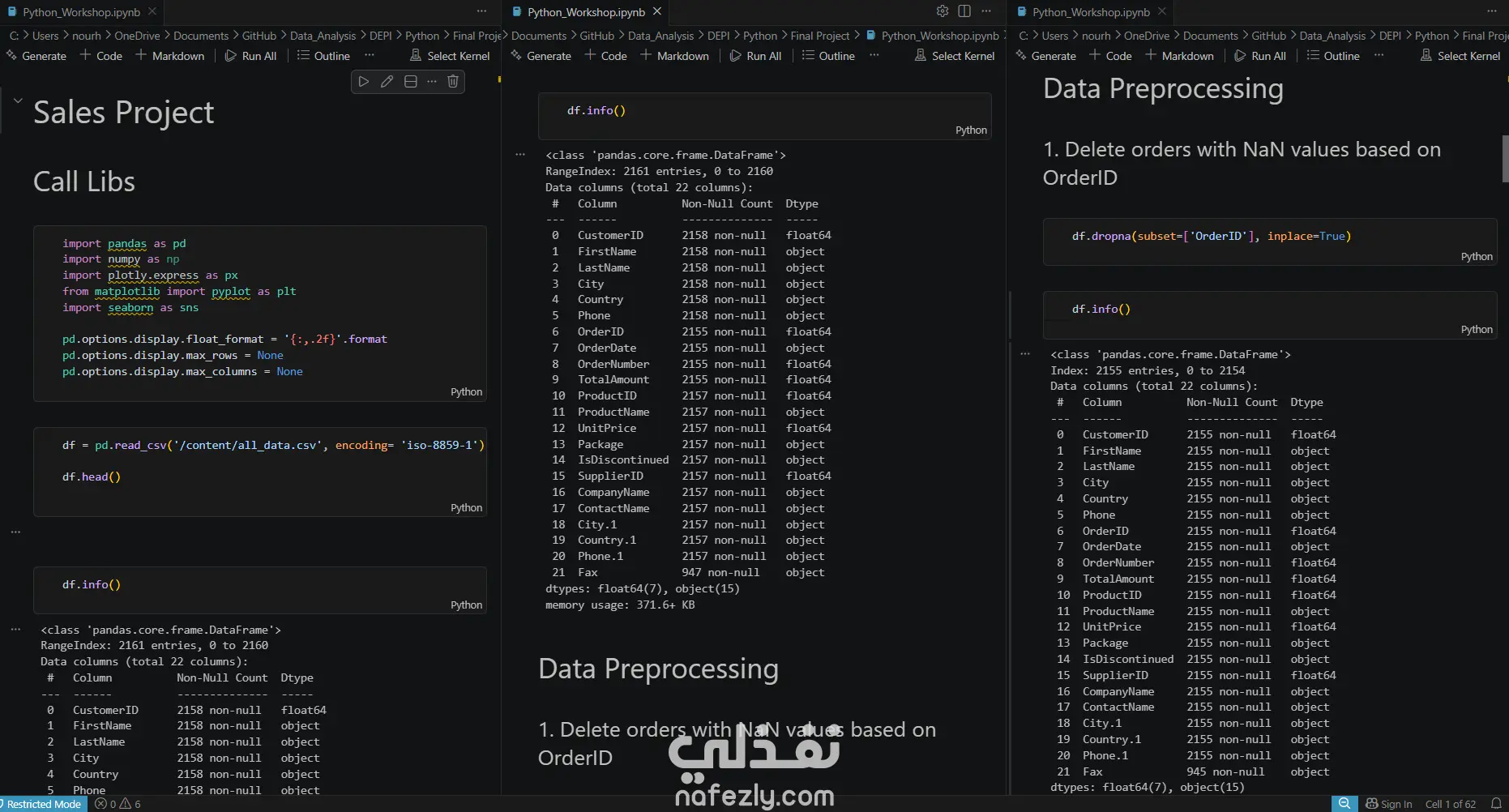Open more actions menu in middle editor tab bar
This screenshot has height=812, width=1509.
[986, 11]
